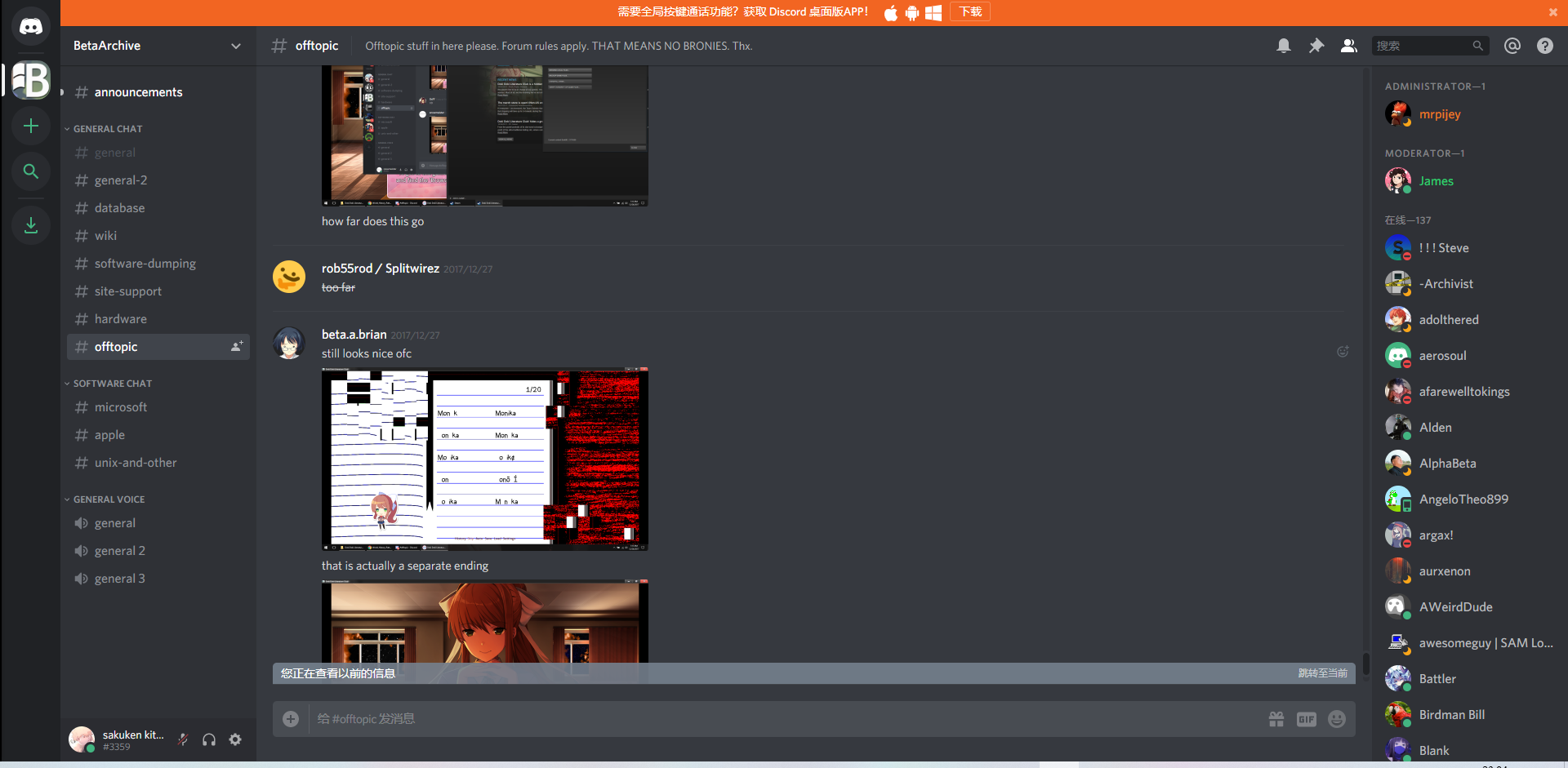The image size is (1568, 768).
Task: Click the Android download icon in banner
Action: click(912, 12)
